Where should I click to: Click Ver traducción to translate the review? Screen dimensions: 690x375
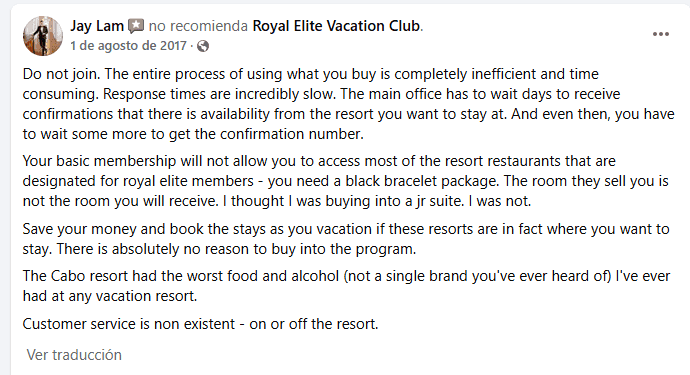click(x=74, y=355)
